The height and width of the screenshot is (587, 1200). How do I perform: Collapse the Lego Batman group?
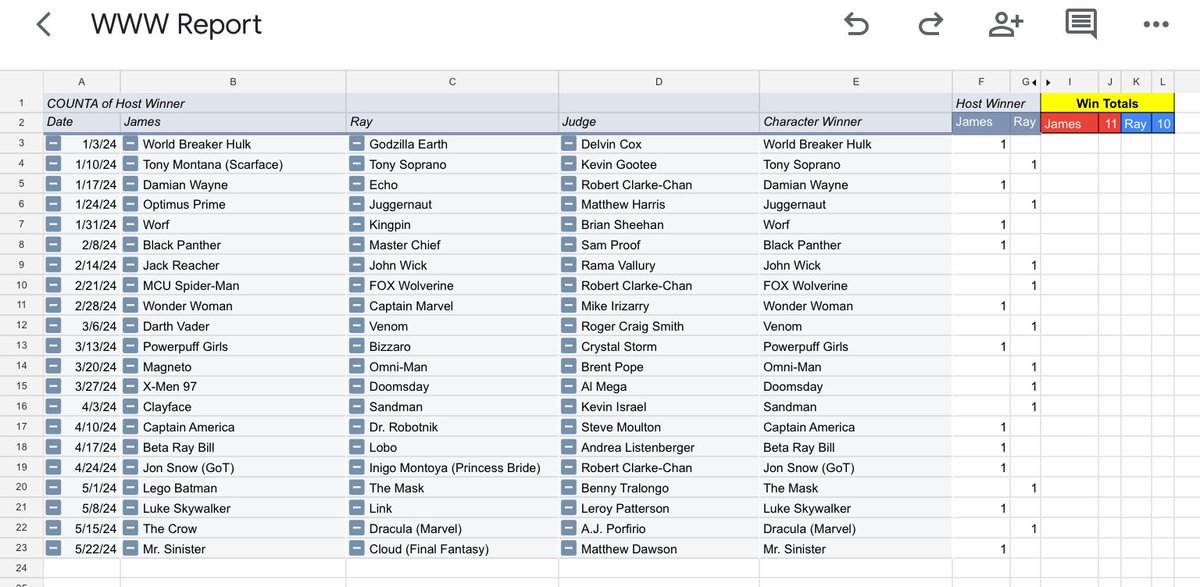click(130, 488)
